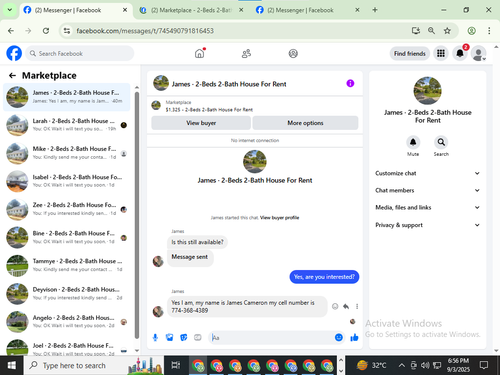Viewport: 500px width, 375px height.
Task: Expand Media, files and links section
Action: tap(427, 207)
